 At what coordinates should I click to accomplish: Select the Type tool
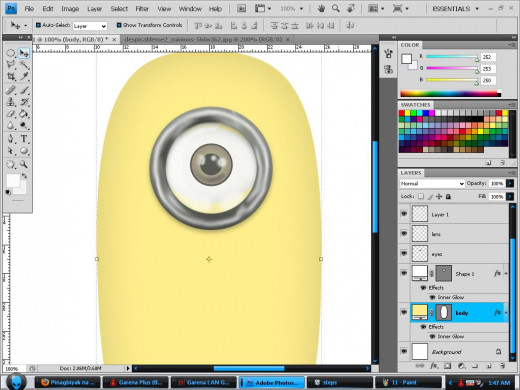pos(24,139)
